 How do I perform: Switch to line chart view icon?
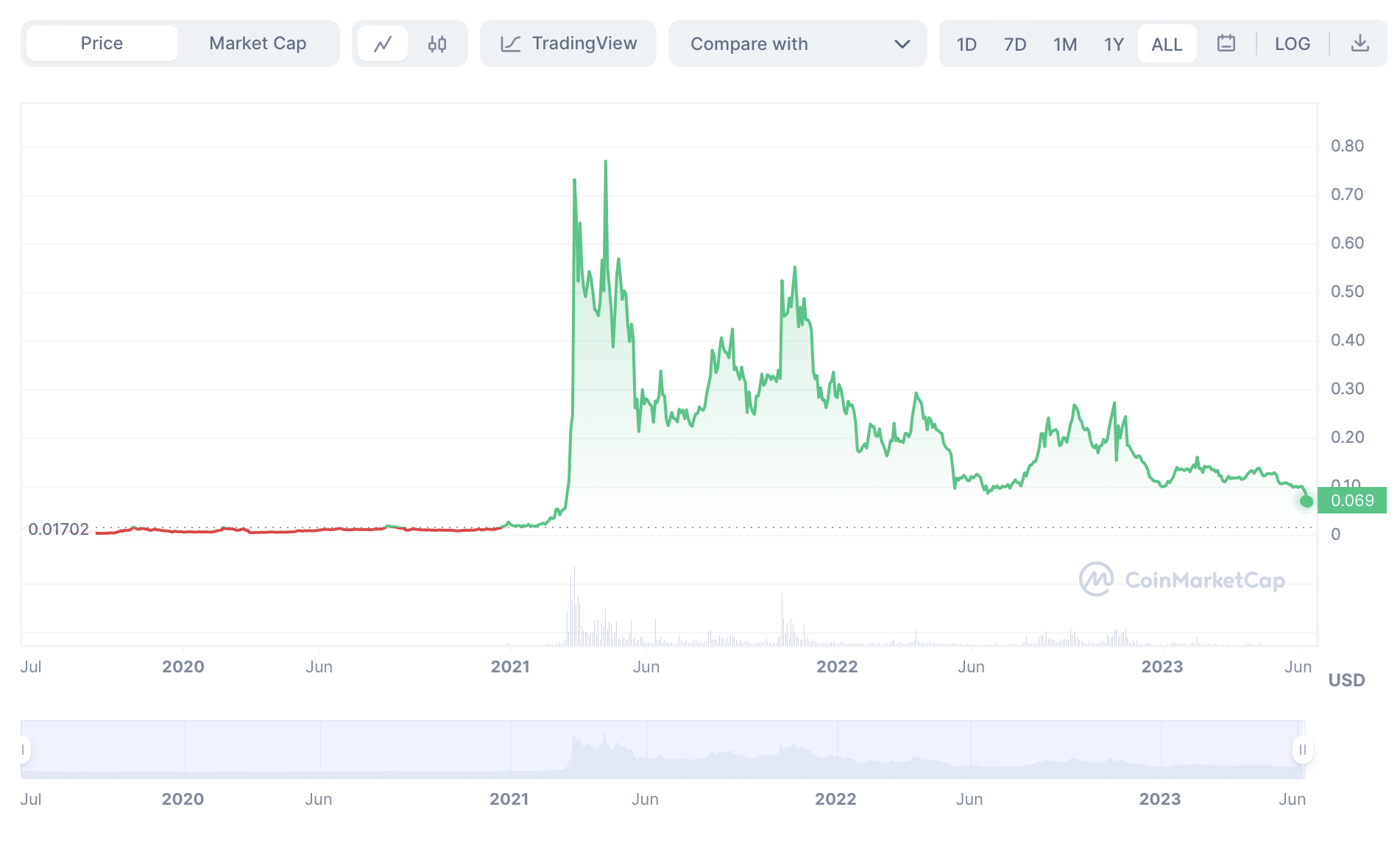pos(383,44)
